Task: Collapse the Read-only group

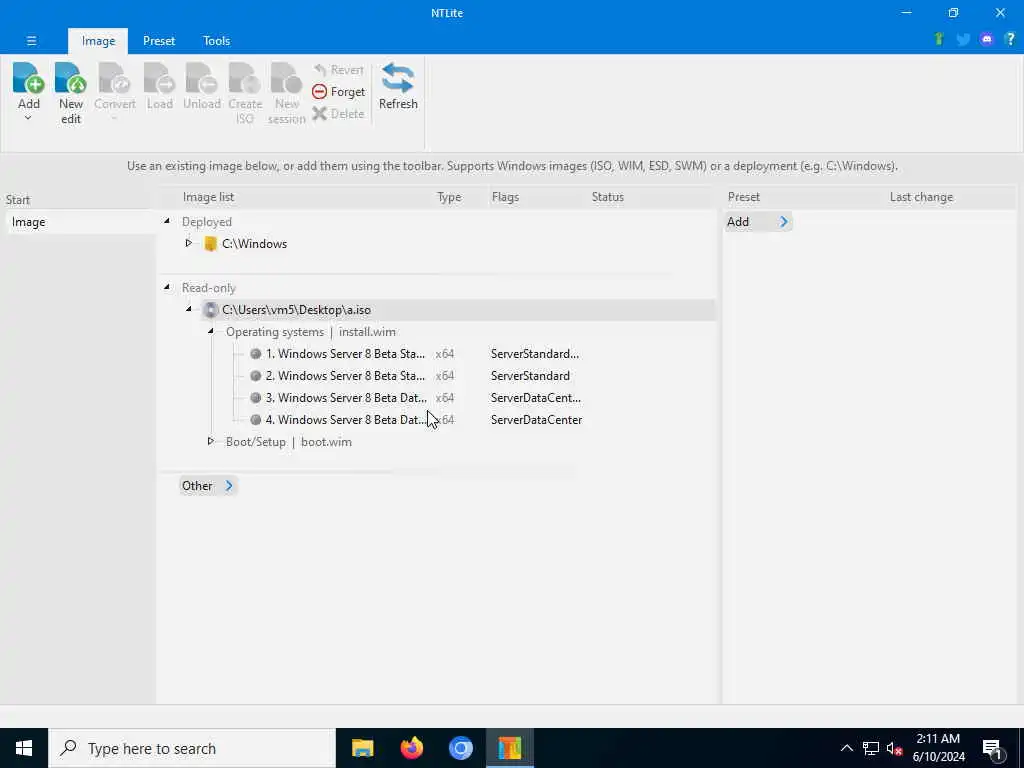Action: (167, 287)
